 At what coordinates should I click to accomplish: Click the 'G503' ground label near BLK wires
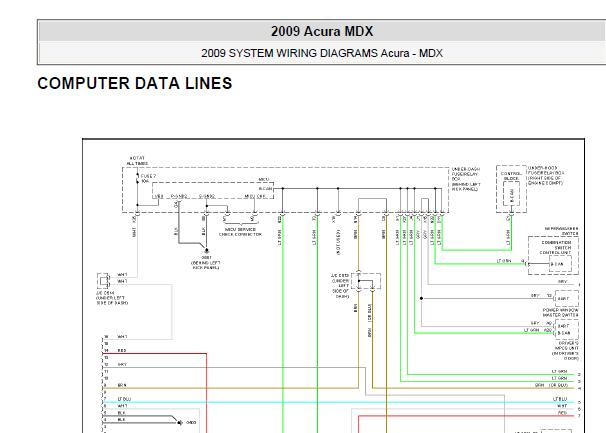click(x=191, y=423)
